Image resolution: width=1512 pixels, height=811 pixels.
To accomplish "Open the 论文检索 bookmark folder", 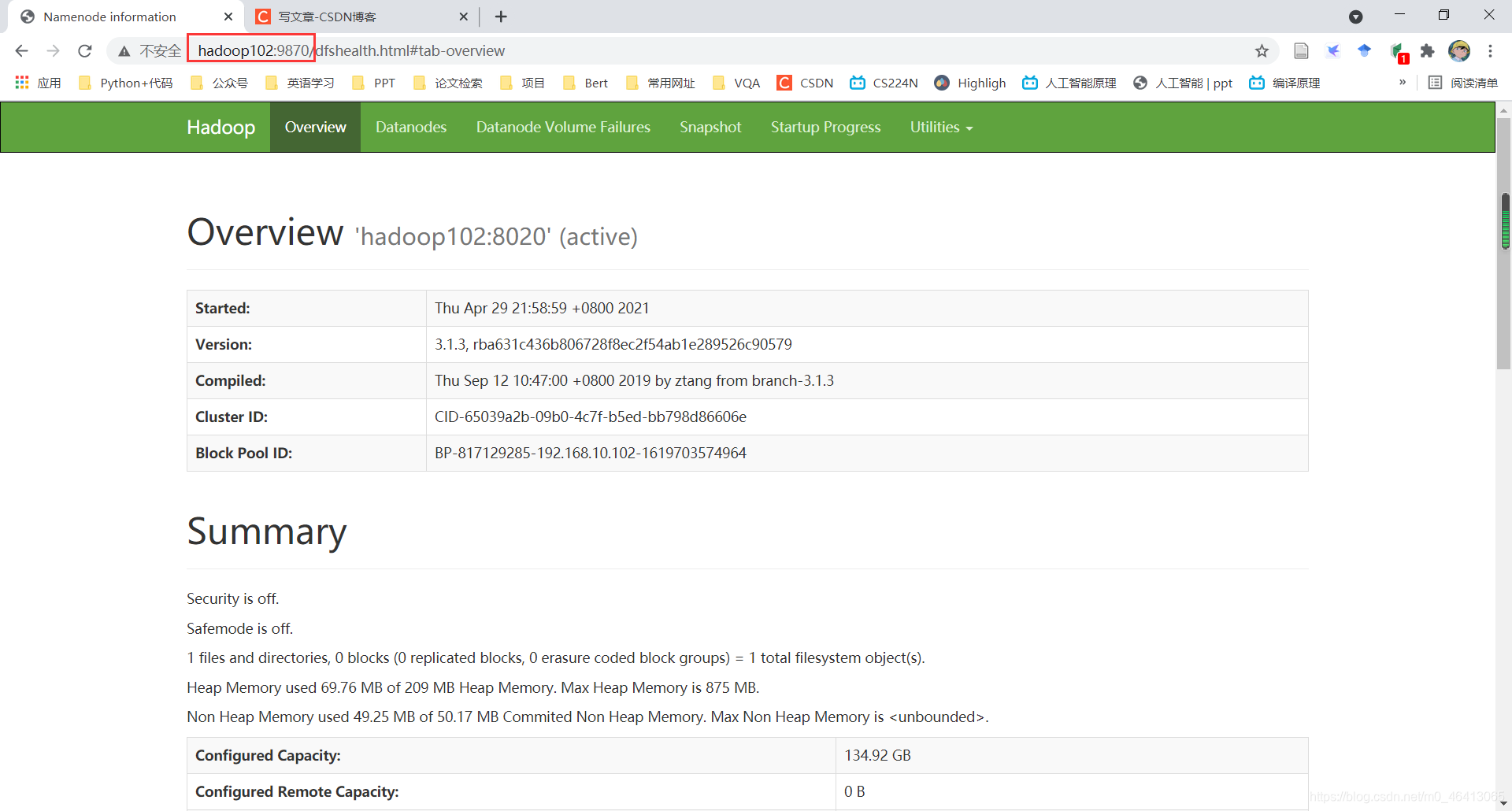I will coord(448,83).
